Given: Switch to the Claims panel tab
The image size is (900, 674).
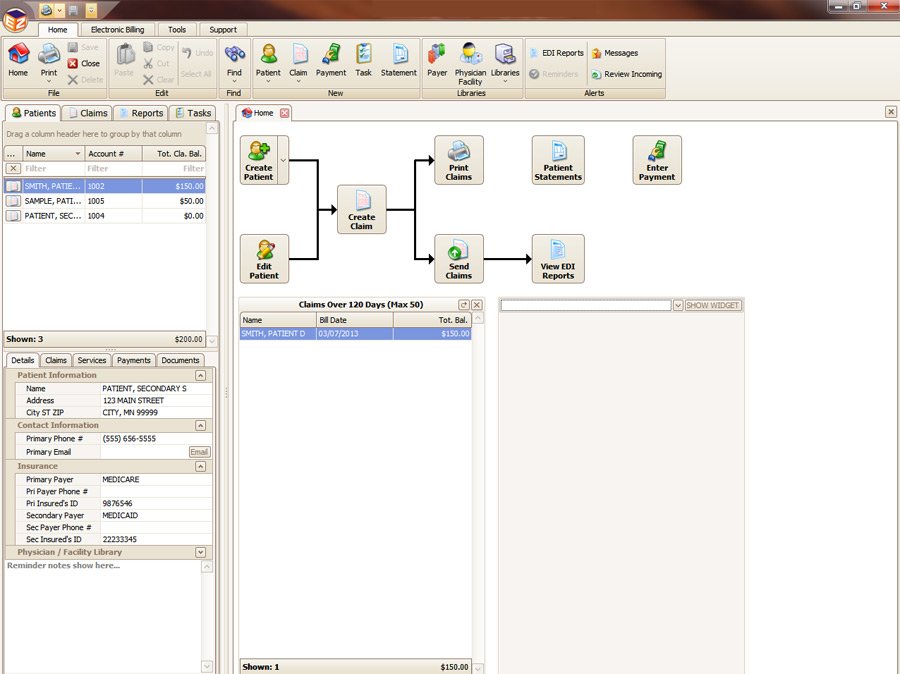Looking at the screenshot, I should pos(87,113).
